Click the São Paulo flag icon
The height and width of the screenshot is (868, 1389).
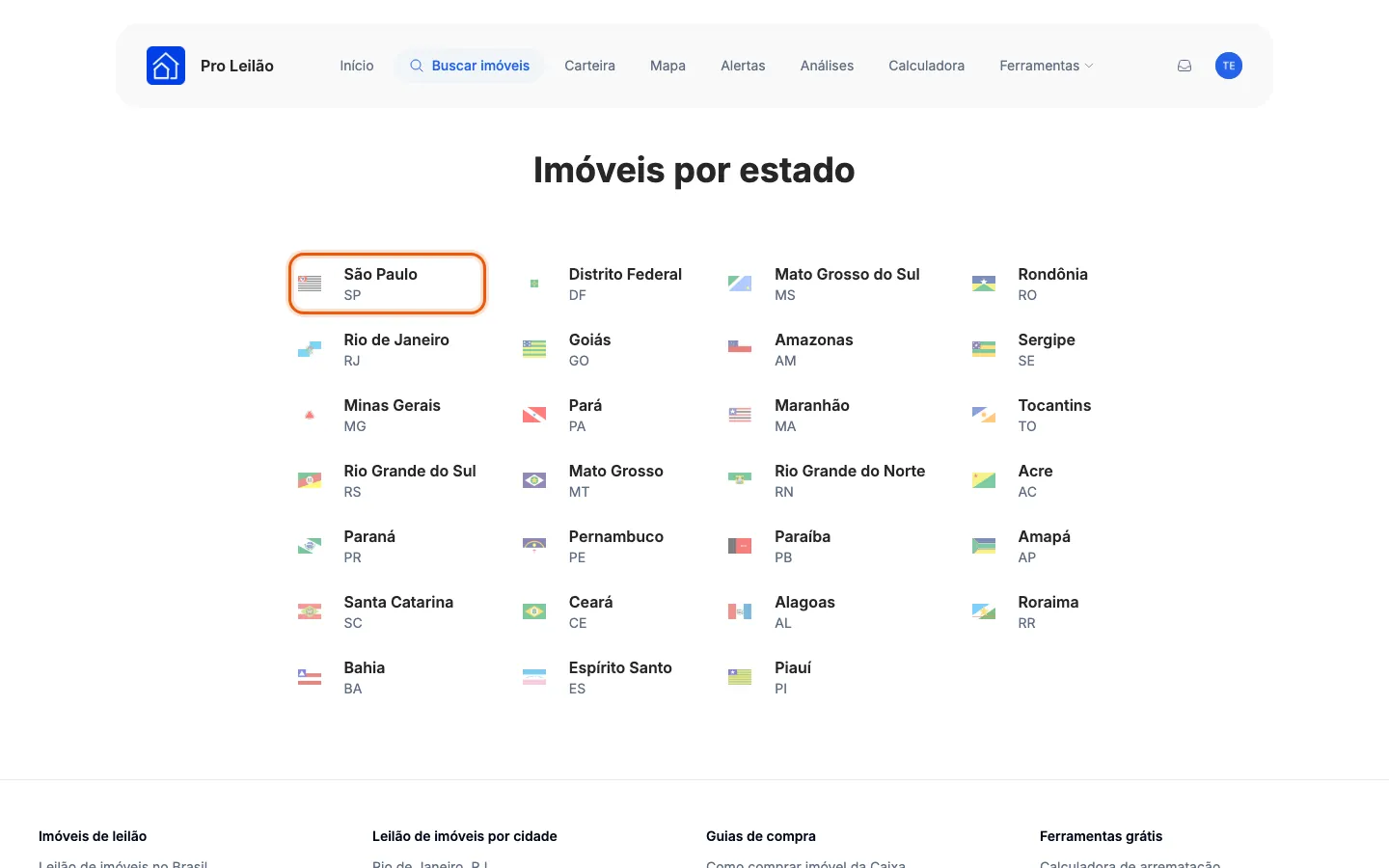(x=310, y=284)
